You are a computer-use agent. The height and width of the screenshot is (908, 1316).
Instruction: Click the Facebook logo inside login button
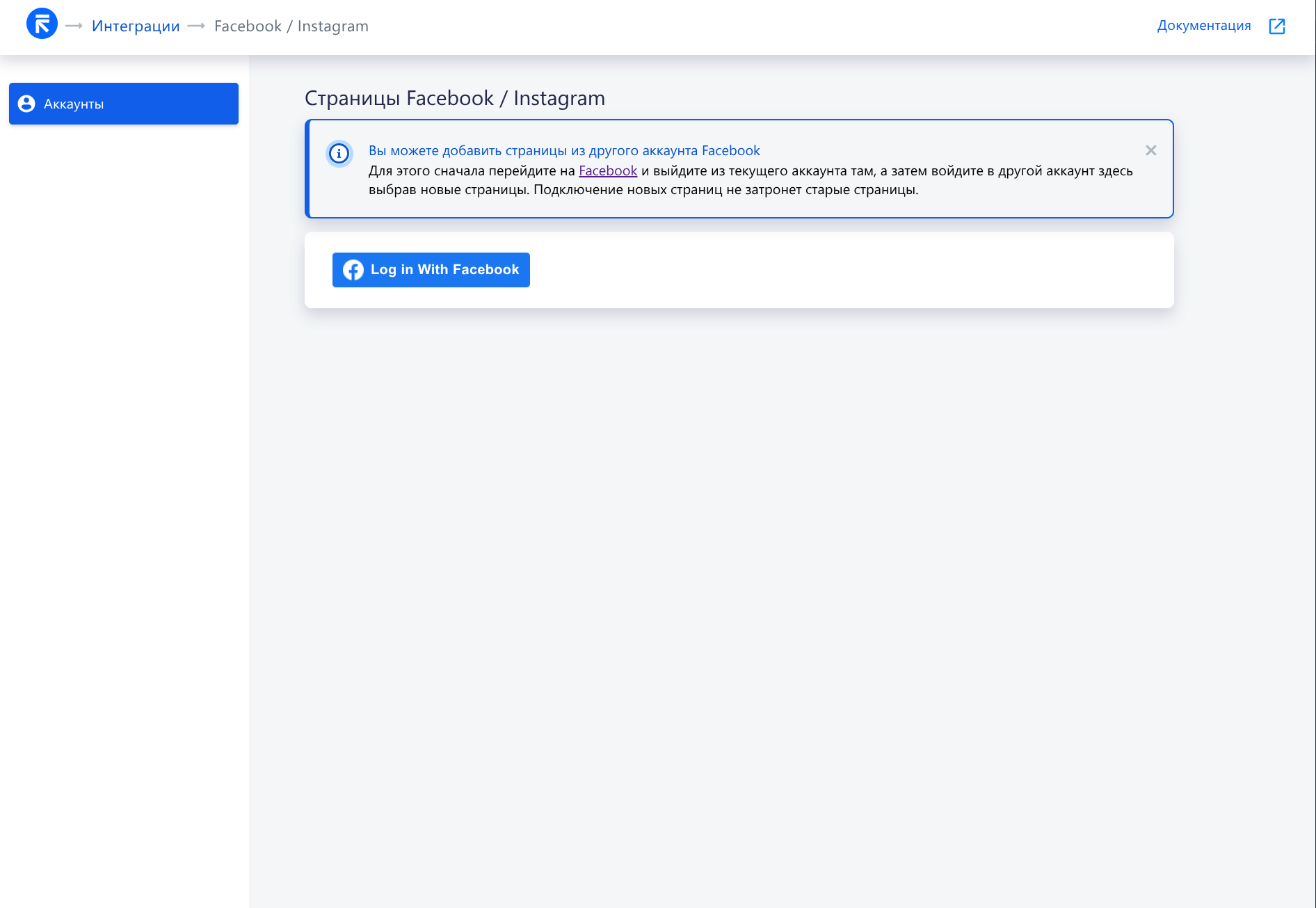tap(353, 270)
